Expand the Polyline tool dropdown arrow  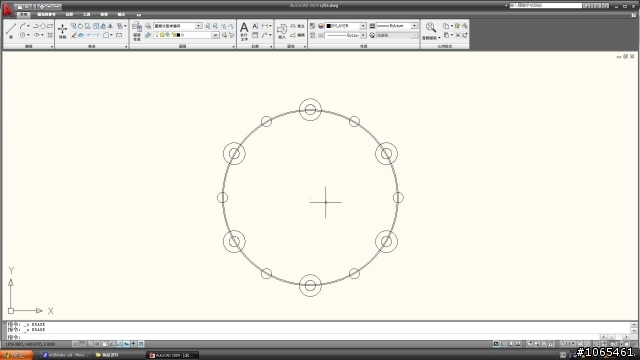tap(28, 26)
